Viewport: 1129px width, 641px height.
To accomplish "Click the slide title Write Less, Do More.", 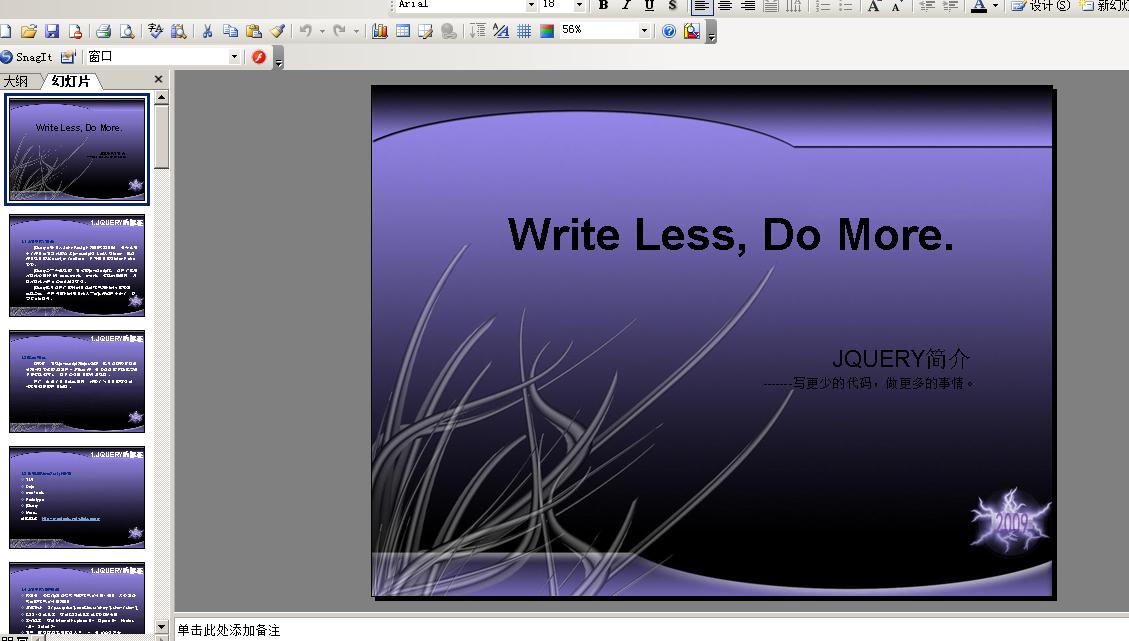I will (731, 235).
